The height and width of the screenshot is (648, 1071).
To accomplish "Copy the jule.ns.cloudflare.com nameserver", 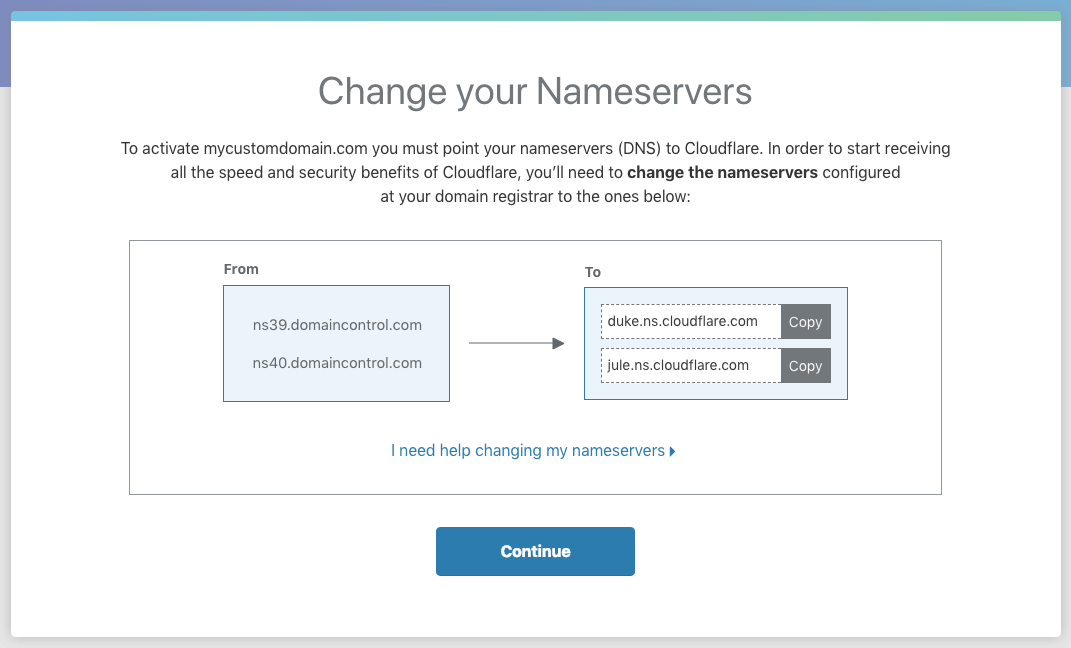I will [805, 365].
